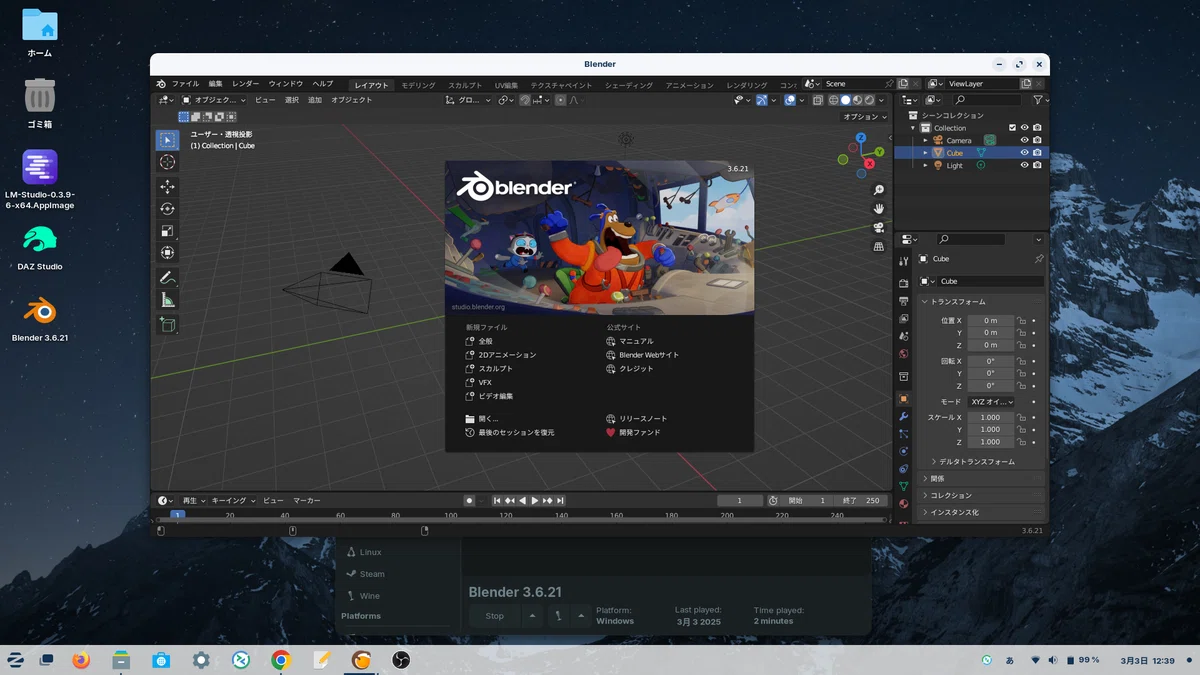
Task: Open Release Notes link on splash
Action: point(637,419)
